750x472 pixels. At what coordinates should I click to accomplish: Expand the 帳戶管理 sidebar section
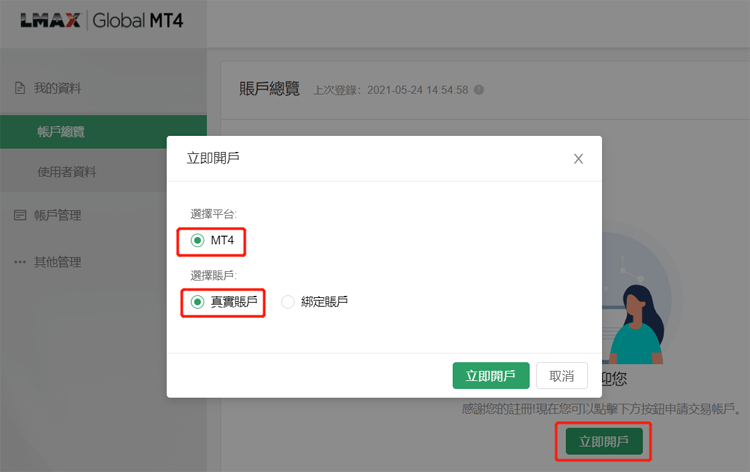(x=58, y=215)
